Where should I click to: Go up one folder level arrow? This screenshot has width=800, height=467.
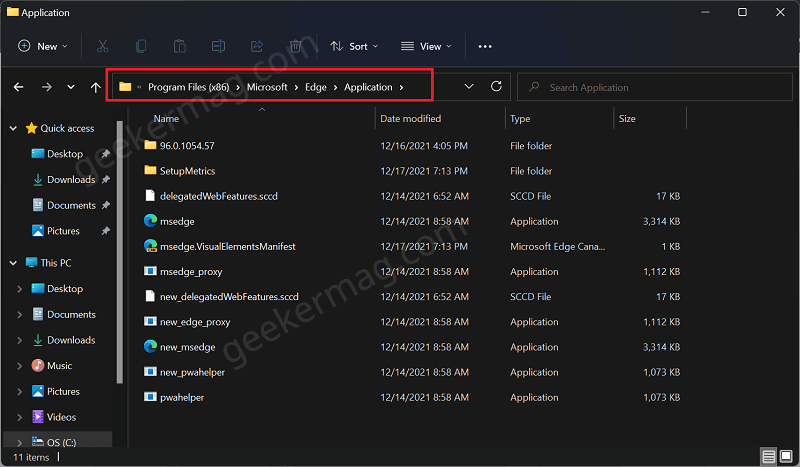(95, 87)
